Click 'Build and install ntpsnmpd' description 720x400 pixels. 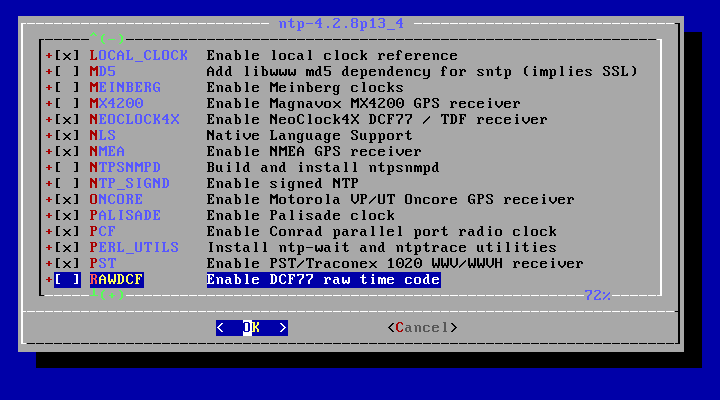click(x=323, y=168)
